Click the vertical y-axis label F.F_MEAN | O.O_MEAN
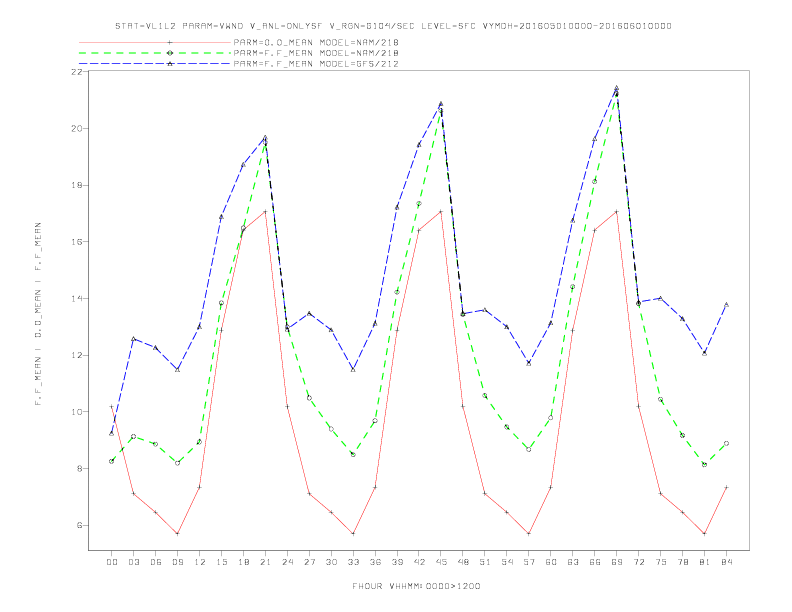The image size is (792, 612). tap(38, 314)
